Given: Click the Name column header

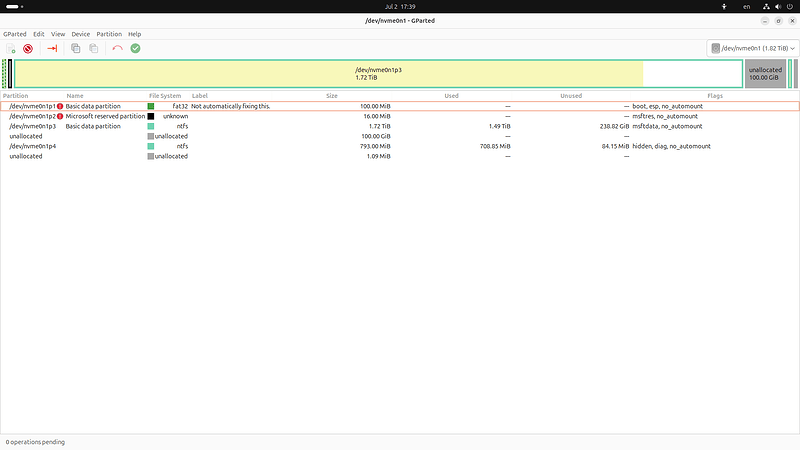Looking at the screenshot, I should click(x=74, y=96).
